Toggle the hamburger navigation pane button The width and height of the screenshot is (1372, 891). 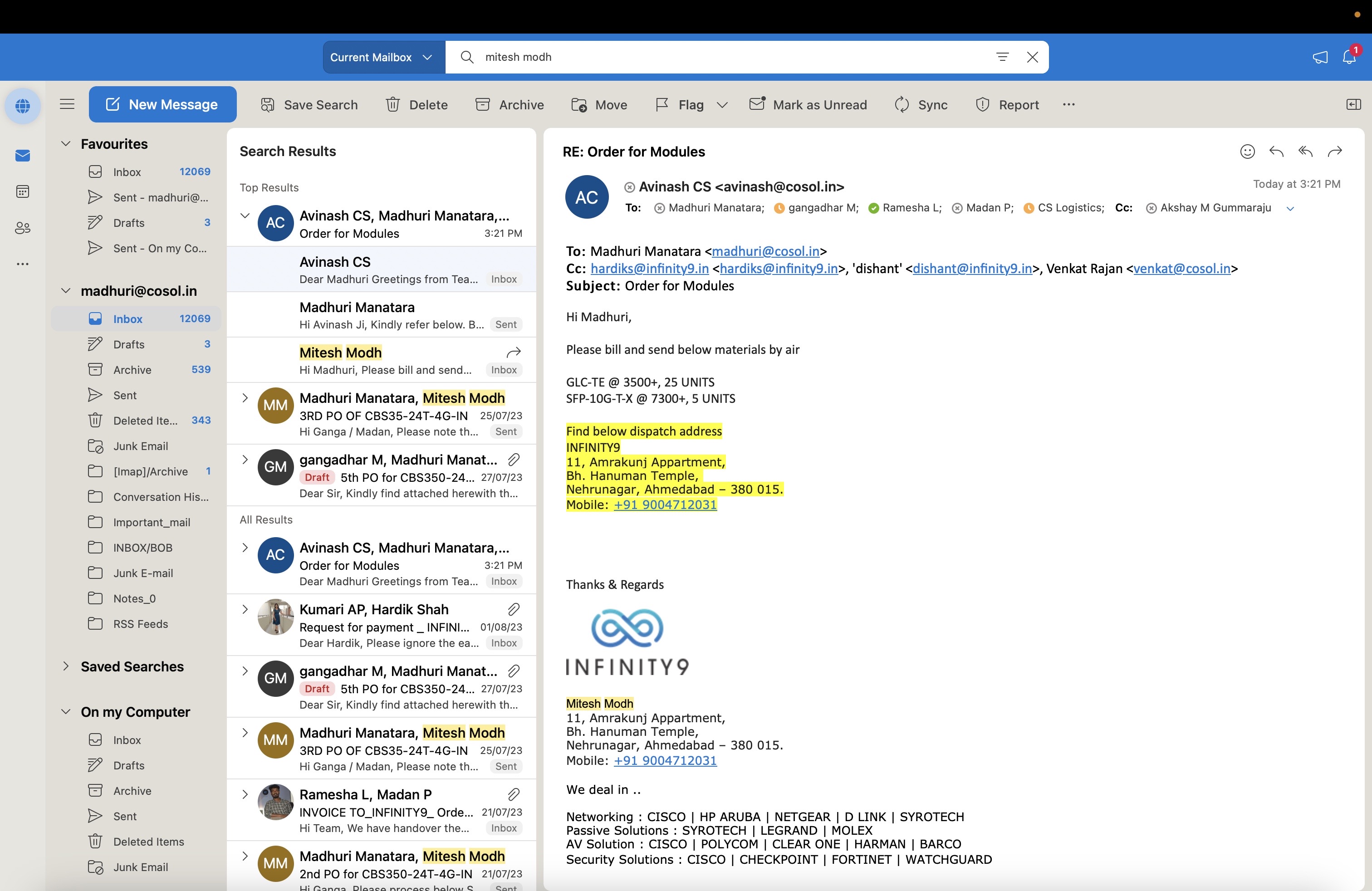pyautogui.click(x=67, y=104)
